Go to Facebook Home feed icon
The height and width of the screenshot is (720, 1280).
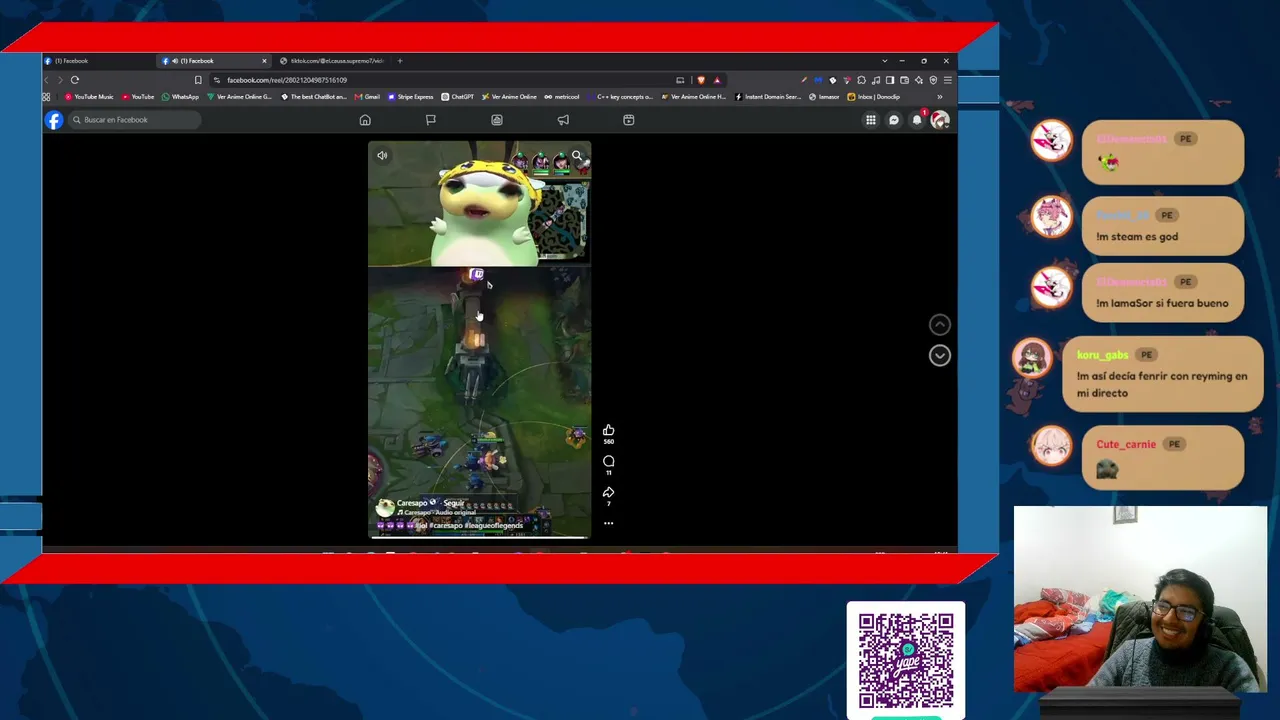(365, 120)
